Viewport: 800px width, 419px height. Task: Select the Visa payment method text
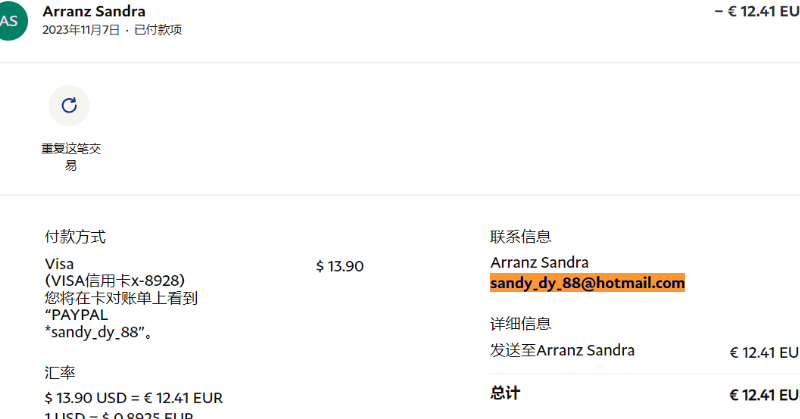pos(59,264)
